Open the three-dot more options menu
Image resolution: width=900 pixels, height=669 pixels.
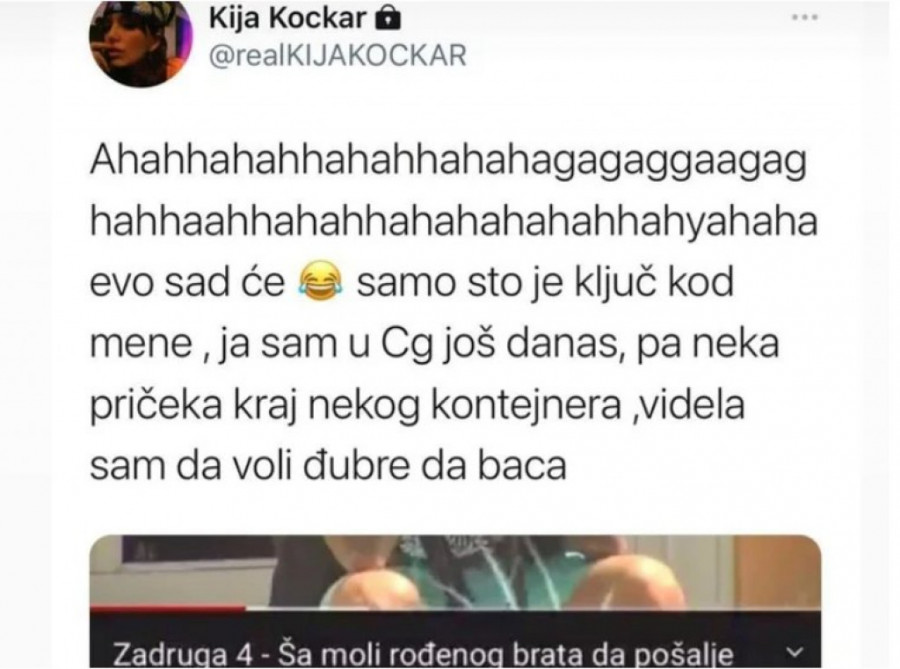pos(805,18)
